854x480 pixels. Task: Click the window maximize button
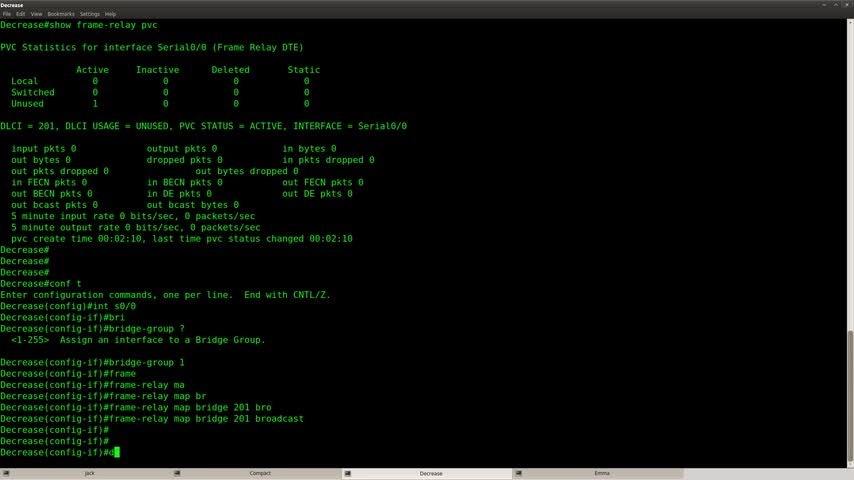point(835,5)
